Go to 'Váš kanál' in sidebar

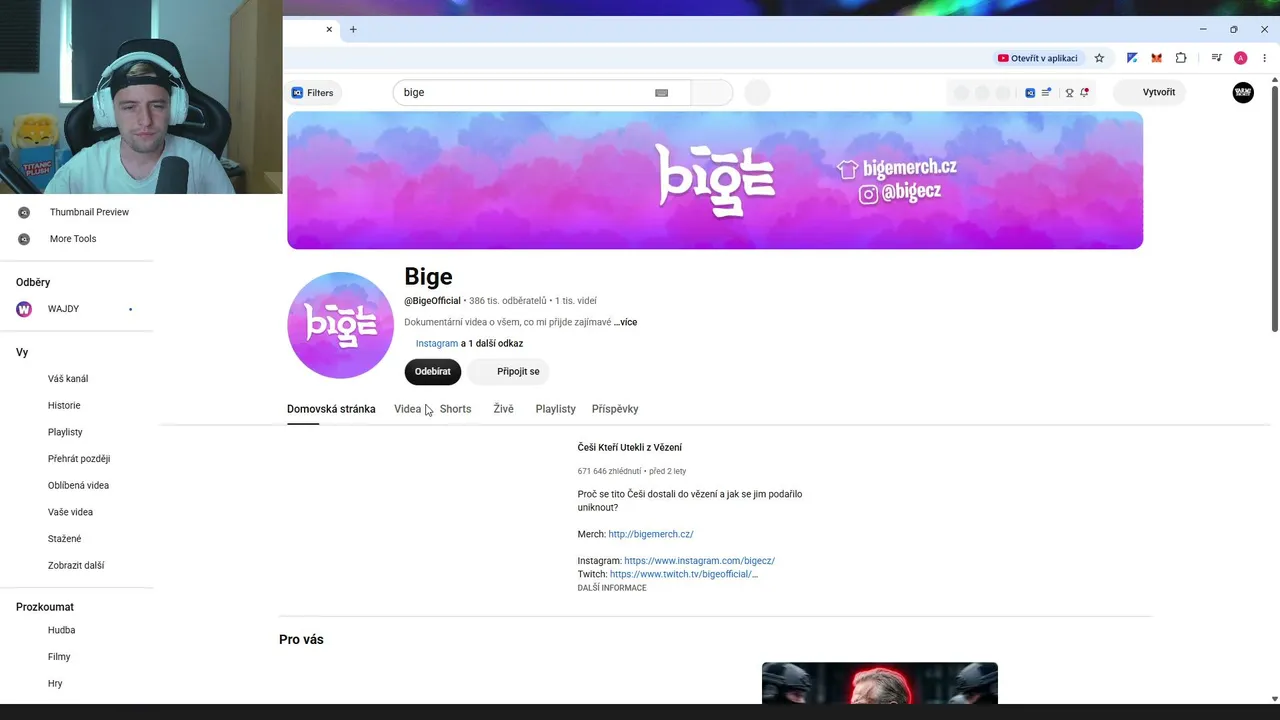68,379
